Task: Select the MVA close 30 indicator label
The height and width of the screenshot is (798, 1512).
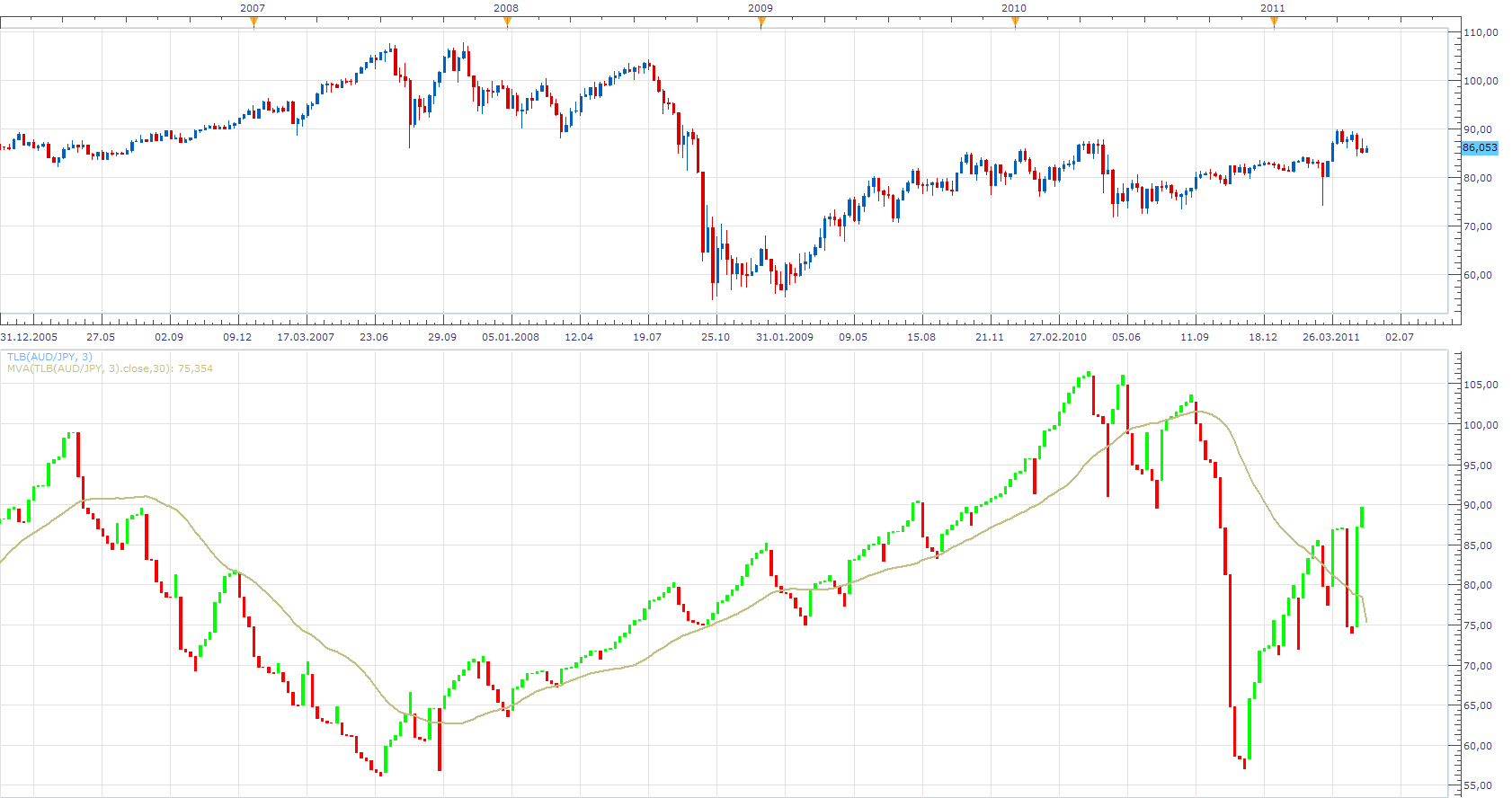Action: 110,368
